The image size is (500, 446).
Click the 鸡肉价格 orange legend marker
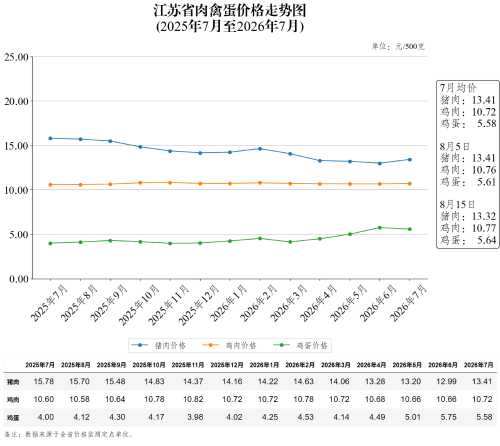[x=211, y=345]
